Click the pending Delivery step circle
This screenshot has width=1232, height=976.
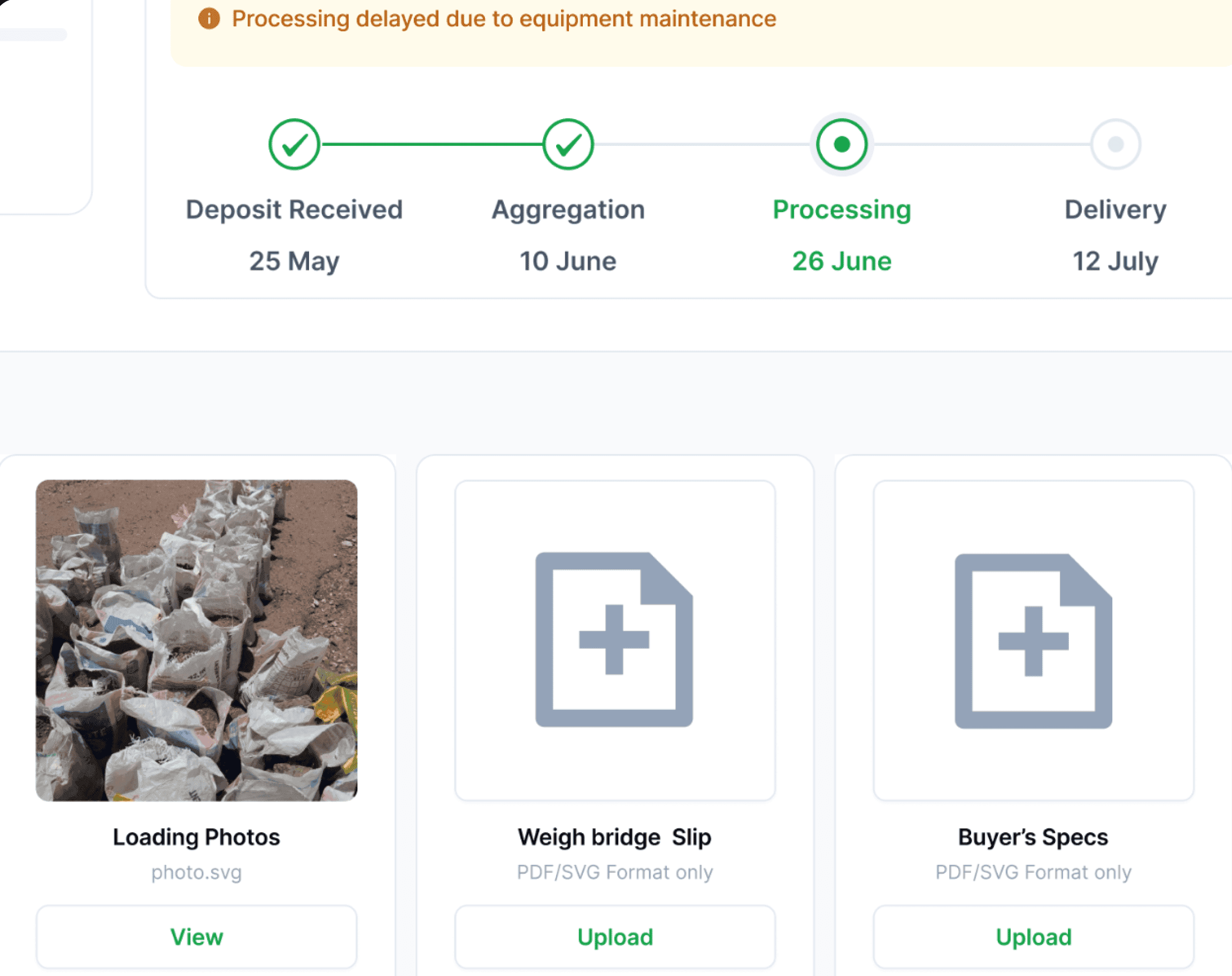[1115, 144]
